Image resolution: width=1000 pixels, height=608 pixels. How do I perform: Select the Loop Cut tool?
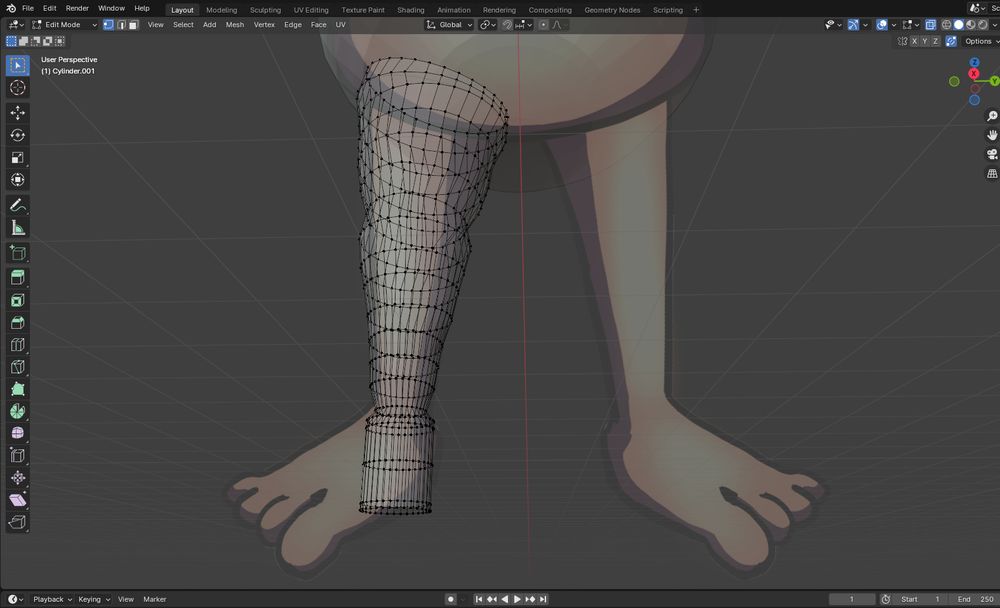[x=18, y=345]
